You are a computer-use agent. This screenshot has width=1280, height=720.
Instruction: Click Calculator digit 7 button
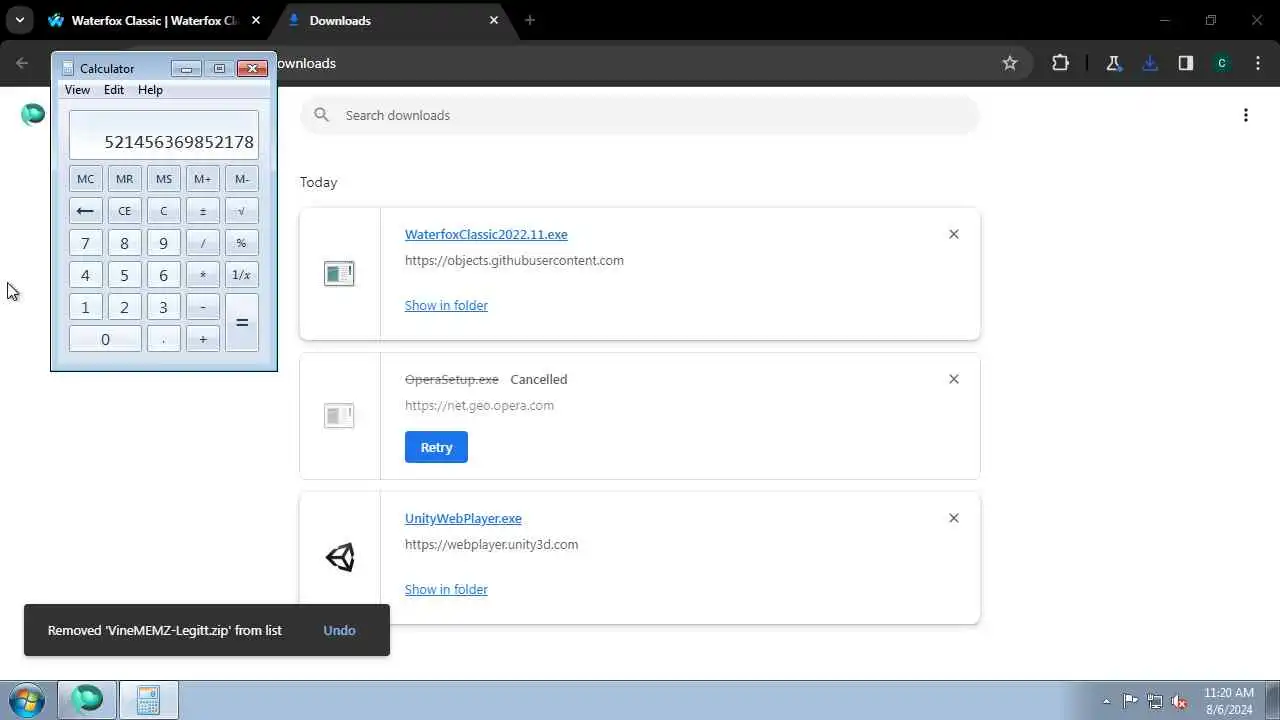pyautogui.click(x=85, y=243)
